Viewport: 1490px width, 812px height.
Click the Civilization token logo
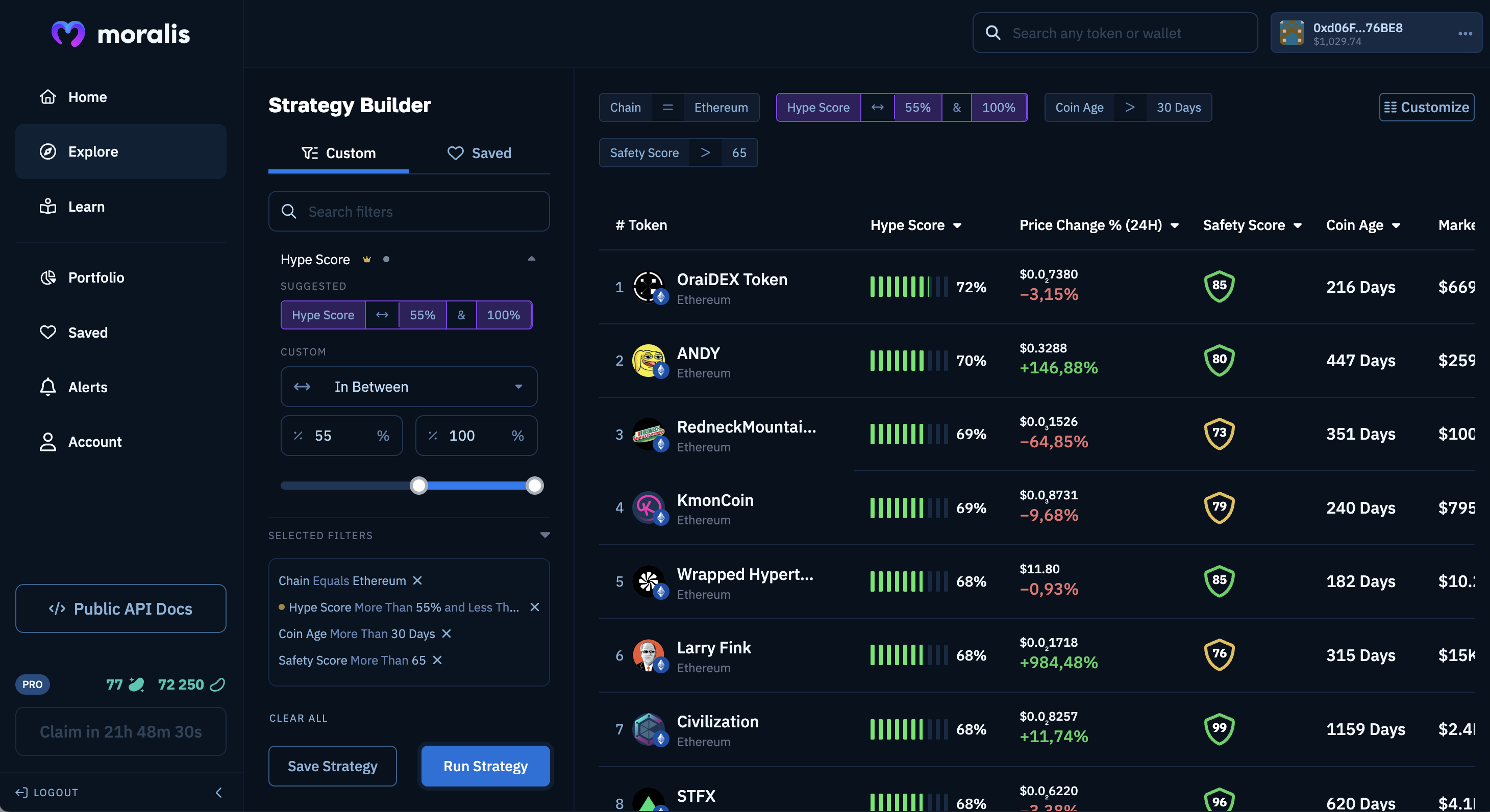(649, 729)
